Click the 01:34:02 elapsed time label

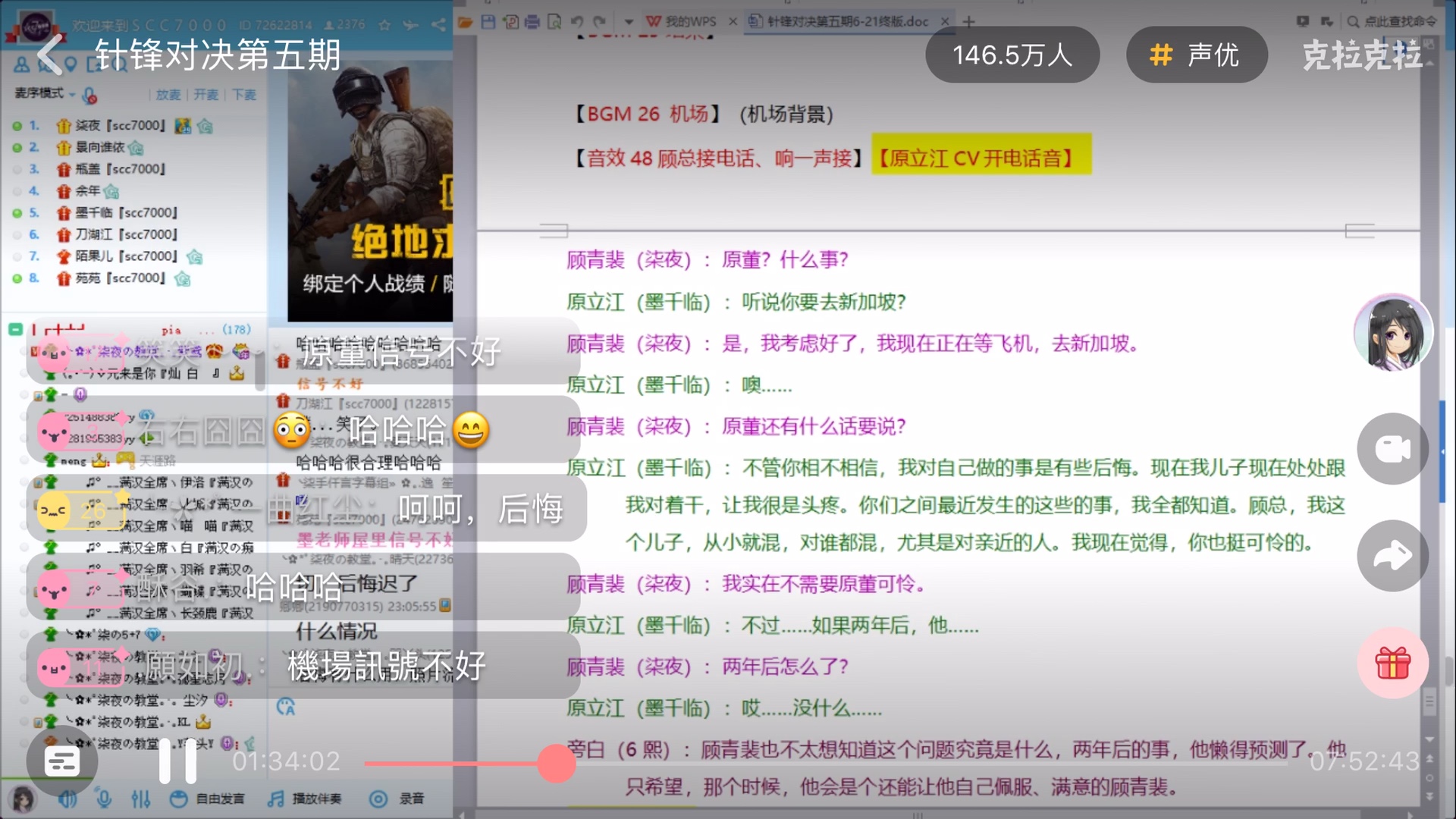287,761
